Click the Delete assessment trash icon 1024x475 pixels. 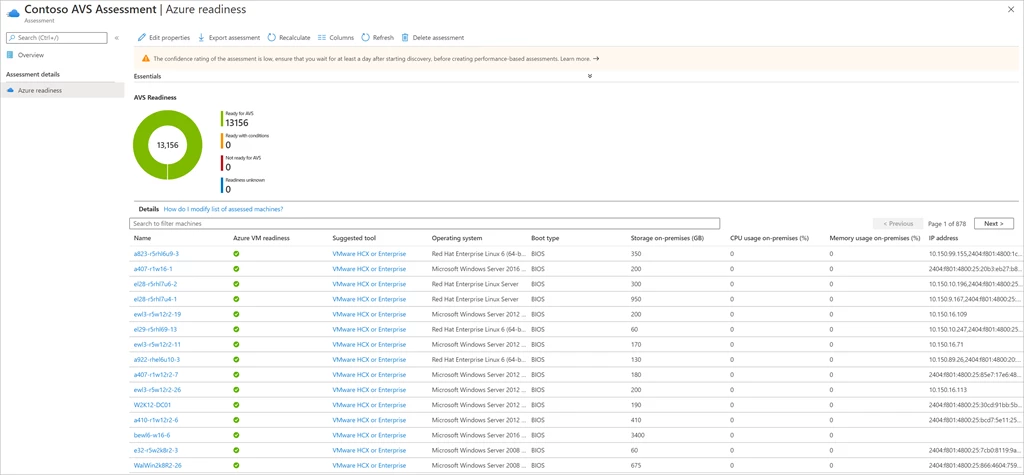tap(406, 38)
